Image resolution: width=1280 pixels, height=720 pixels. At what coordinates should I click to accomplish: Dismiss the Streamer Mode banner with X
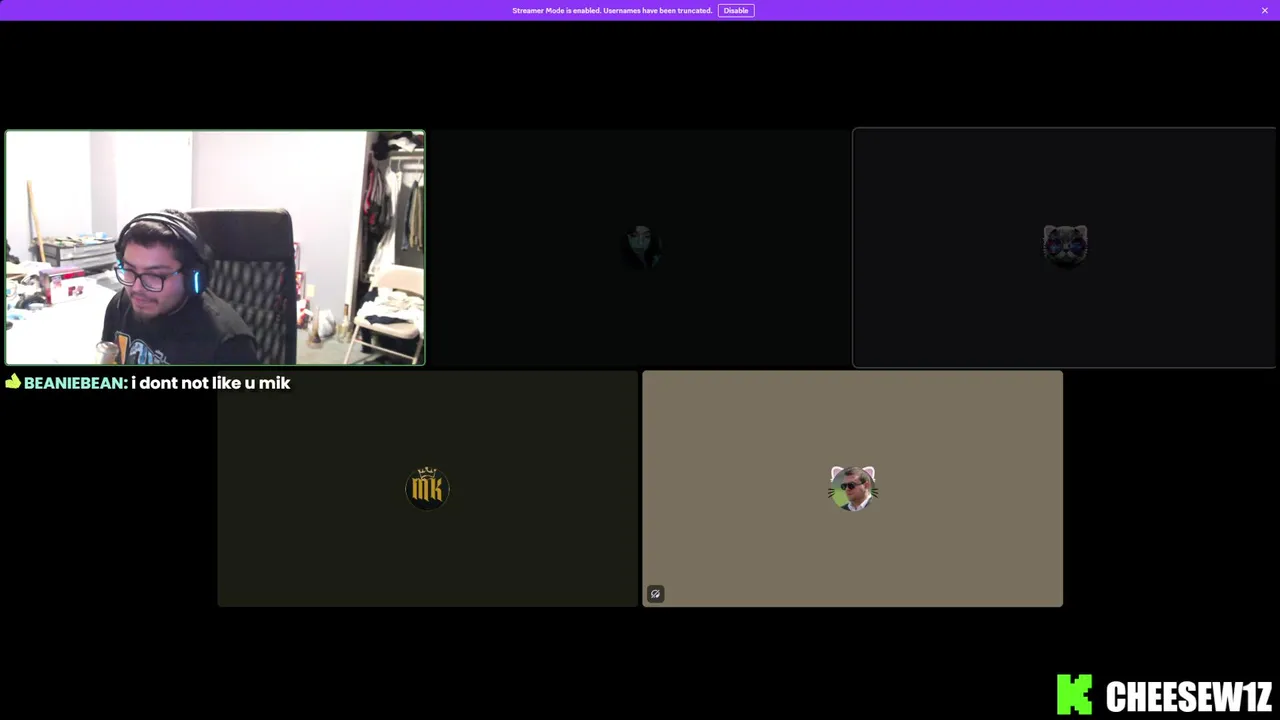pyautogui.click(x=1265, y=10)
